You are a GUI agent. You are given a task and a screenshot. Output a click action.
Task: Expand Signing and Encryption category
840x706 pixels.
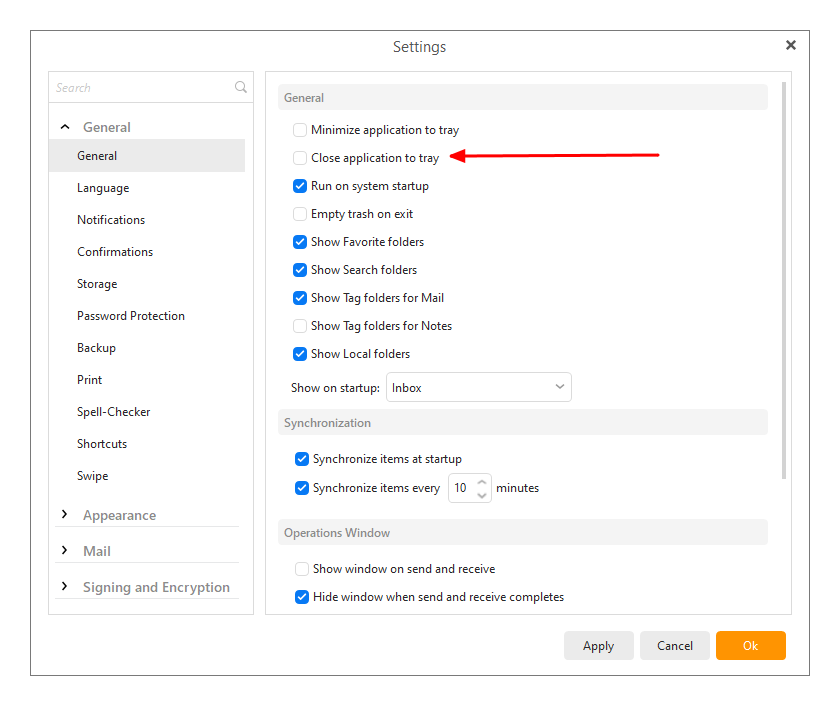(x=65, y=586)
